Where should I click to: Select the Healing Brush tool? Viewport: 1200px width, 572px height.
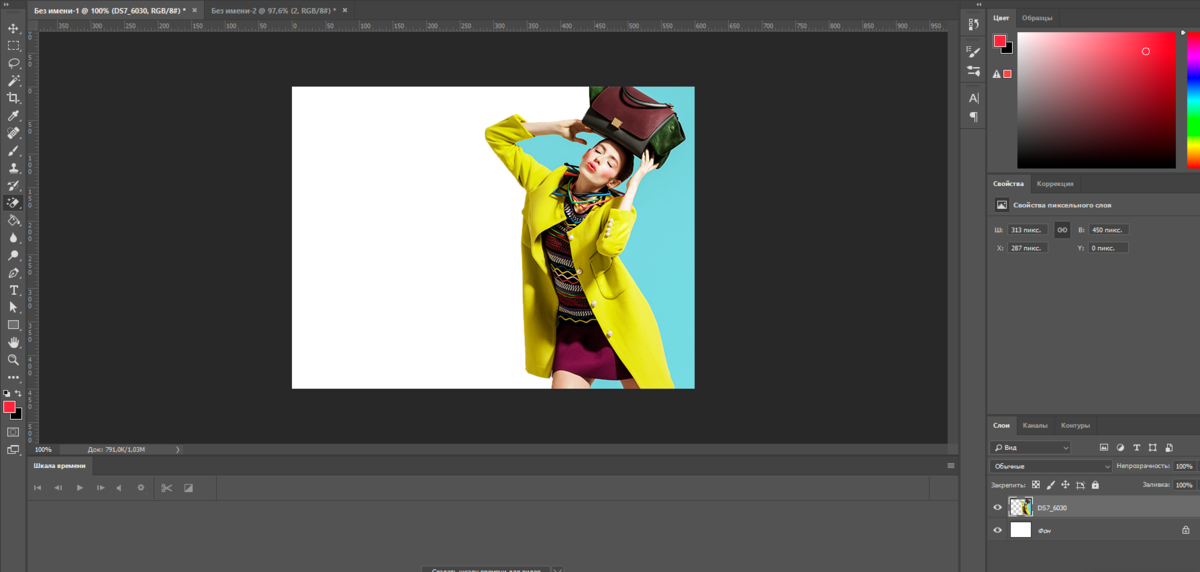coord(13,133)
